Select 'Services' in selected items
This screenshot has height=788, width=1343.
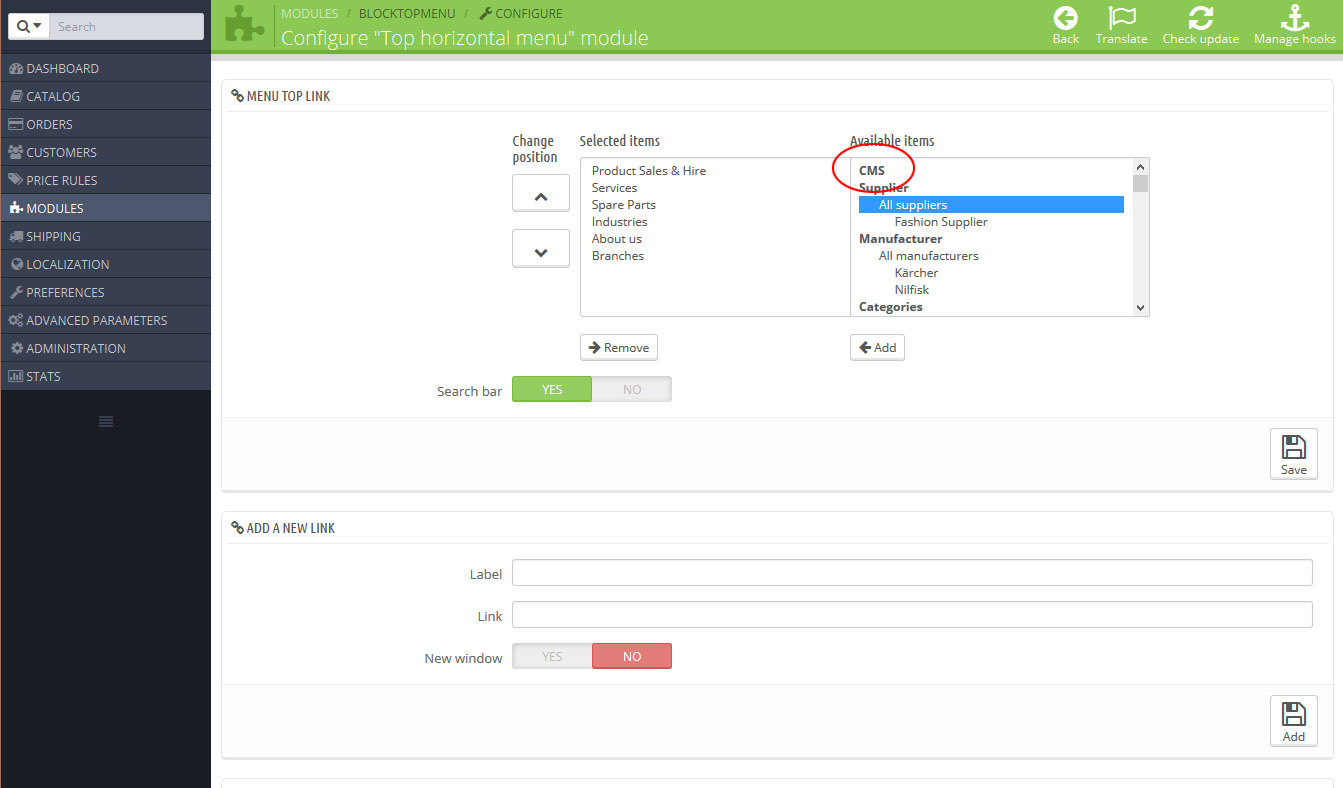point(614,187)
